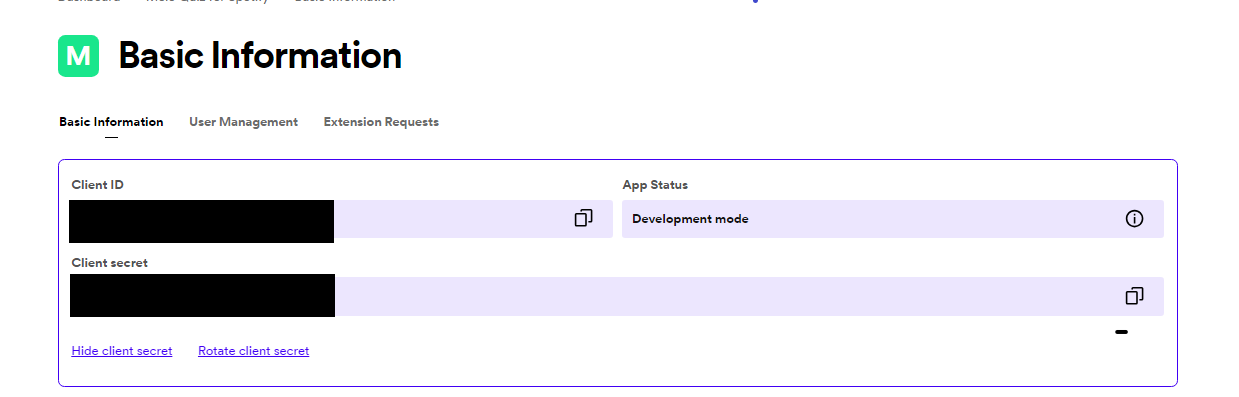
Task: Hide the client secret
Action: 122,351
